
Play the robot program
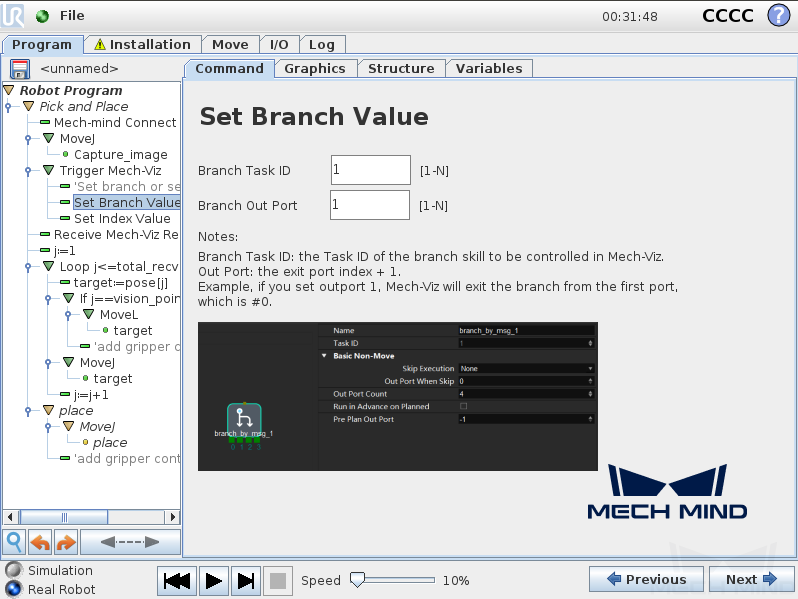(213, 581)
